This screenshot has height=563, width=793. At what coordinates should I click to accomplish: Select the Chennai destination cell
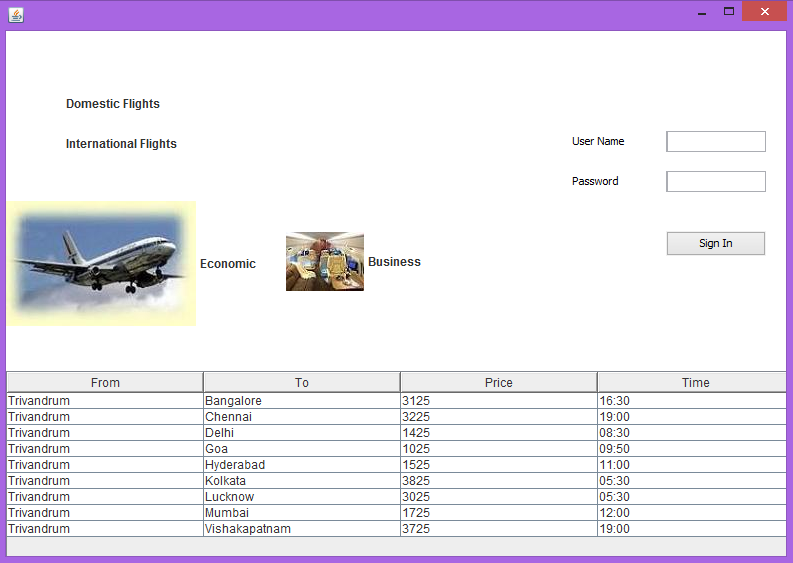pos(302,417)
